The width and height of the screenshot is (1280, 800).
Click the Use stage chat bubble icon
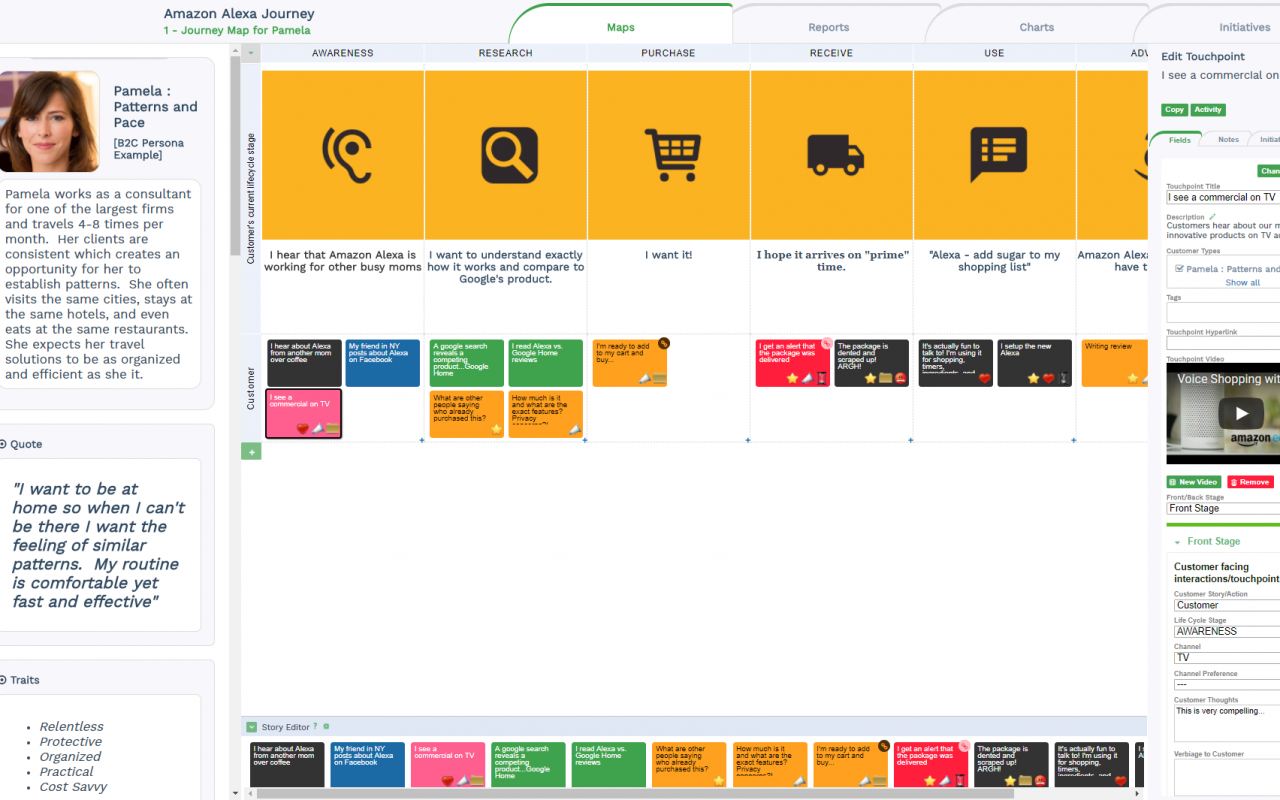pos(998,155)
